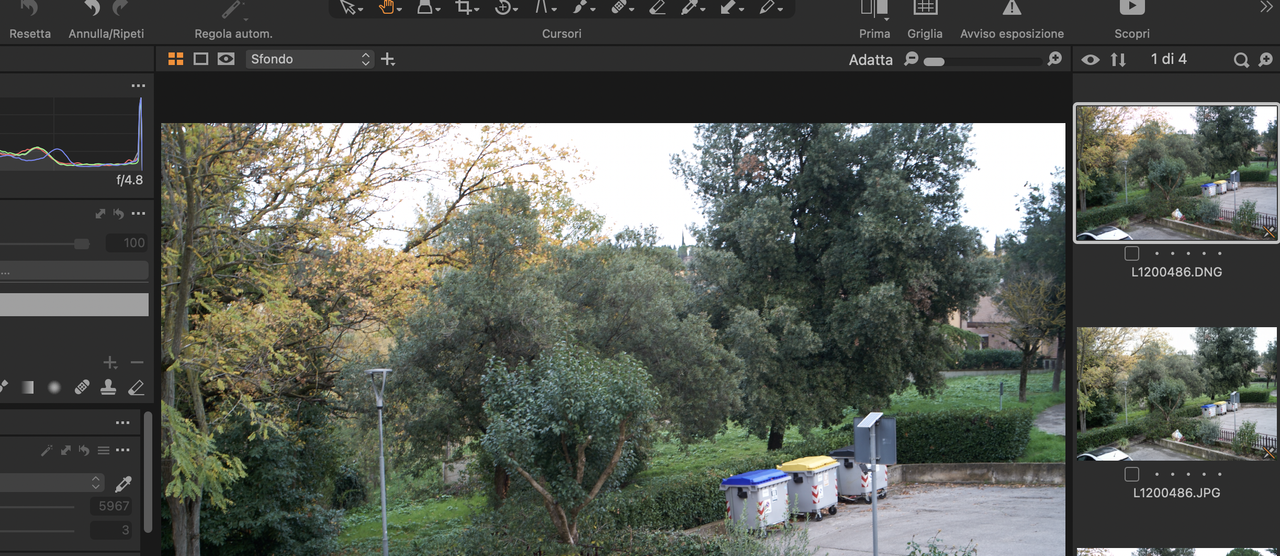Click the undo arrow above Annulla/Ripeti
The width and height of the screenshot is (1280, 556).
[92, 8]
